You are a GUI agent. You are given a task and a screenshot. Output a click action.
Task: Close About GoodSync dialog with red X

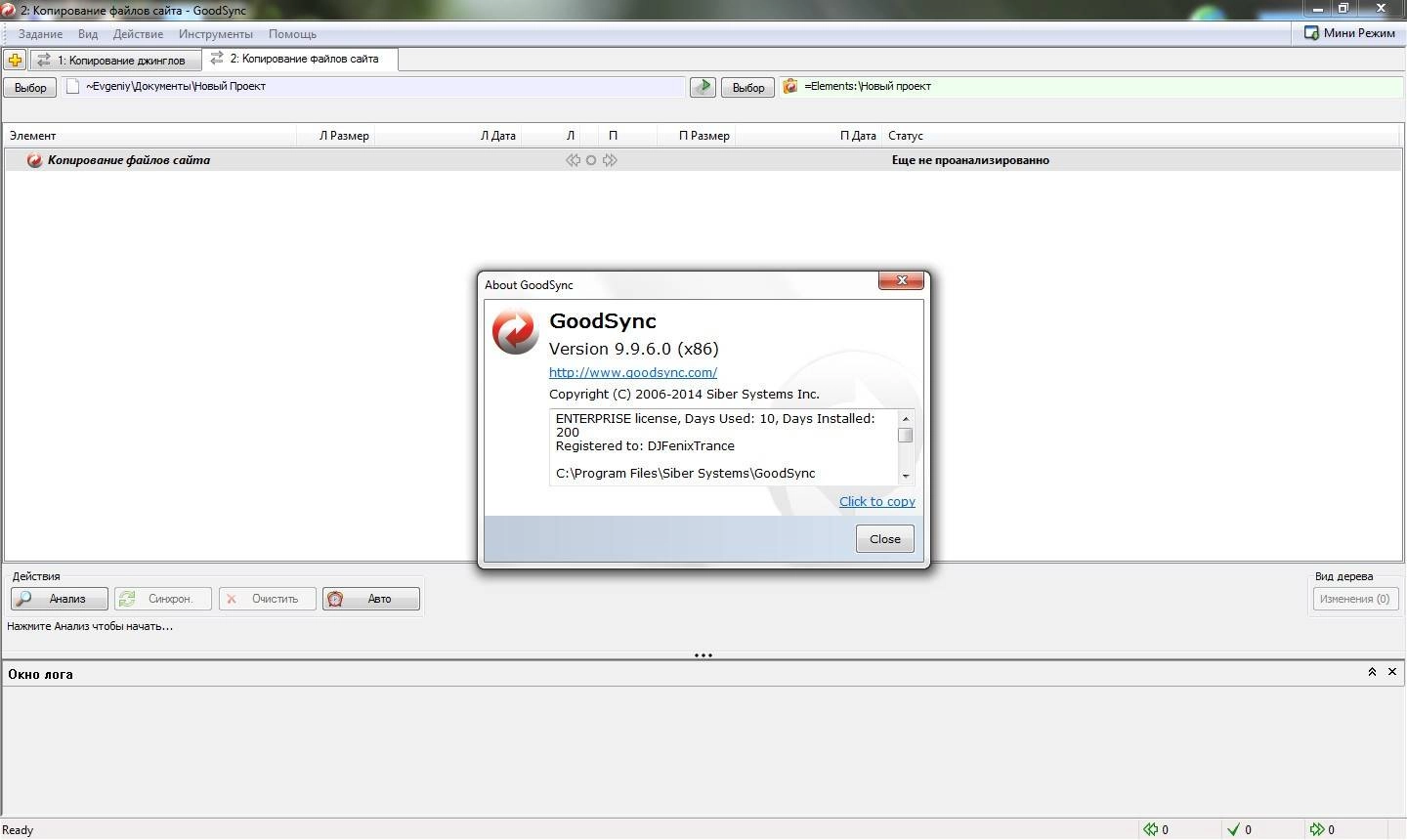[x=901, y=281]
